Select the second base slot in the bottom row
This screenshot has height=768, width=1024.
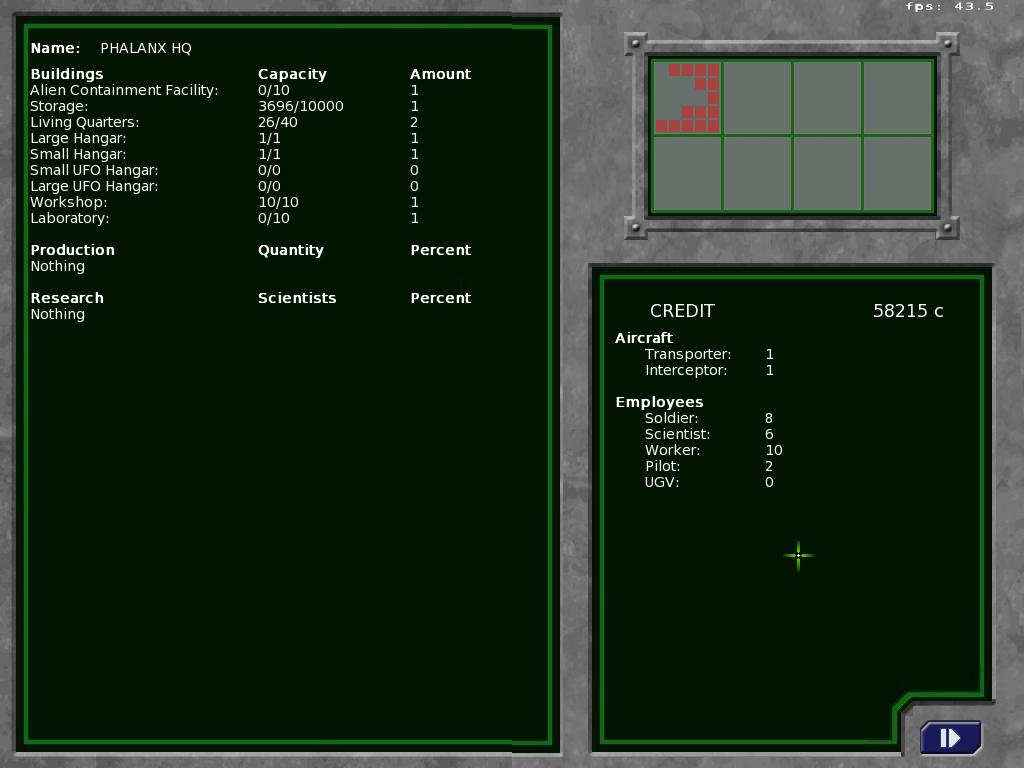757,174
